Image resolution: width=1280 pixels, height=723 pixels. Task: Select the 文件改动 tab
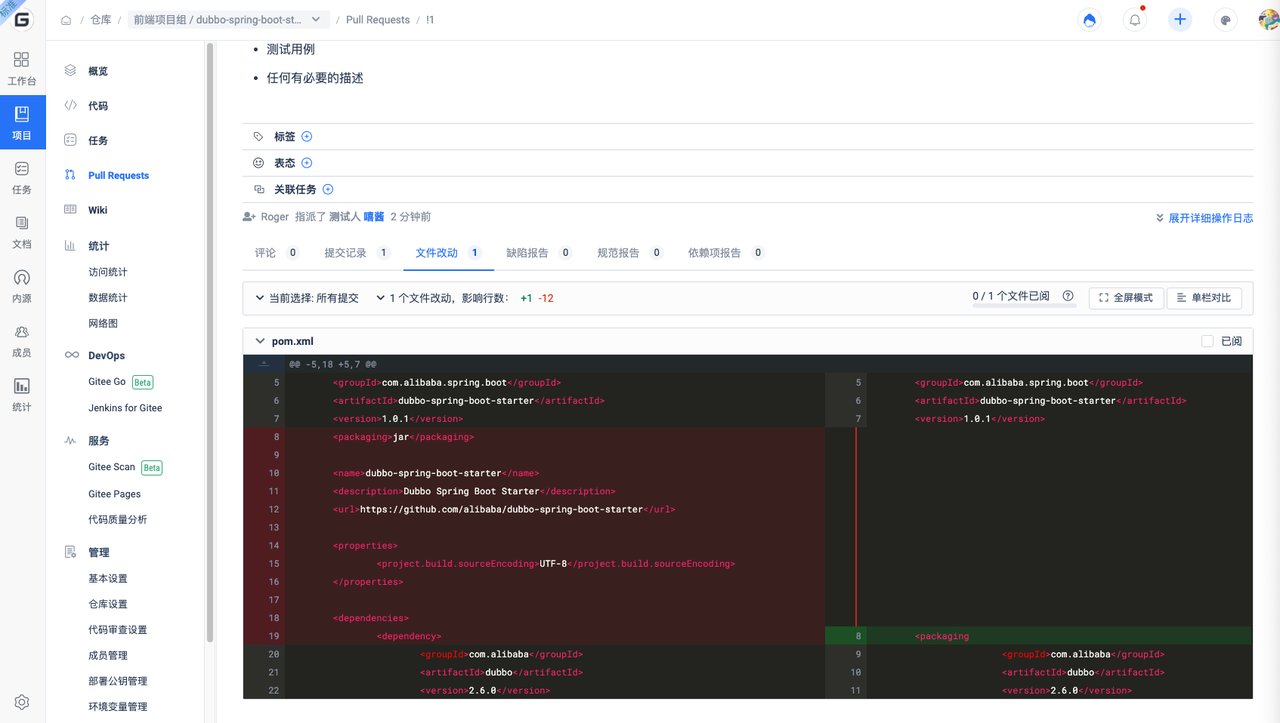[x=449, y=253]
